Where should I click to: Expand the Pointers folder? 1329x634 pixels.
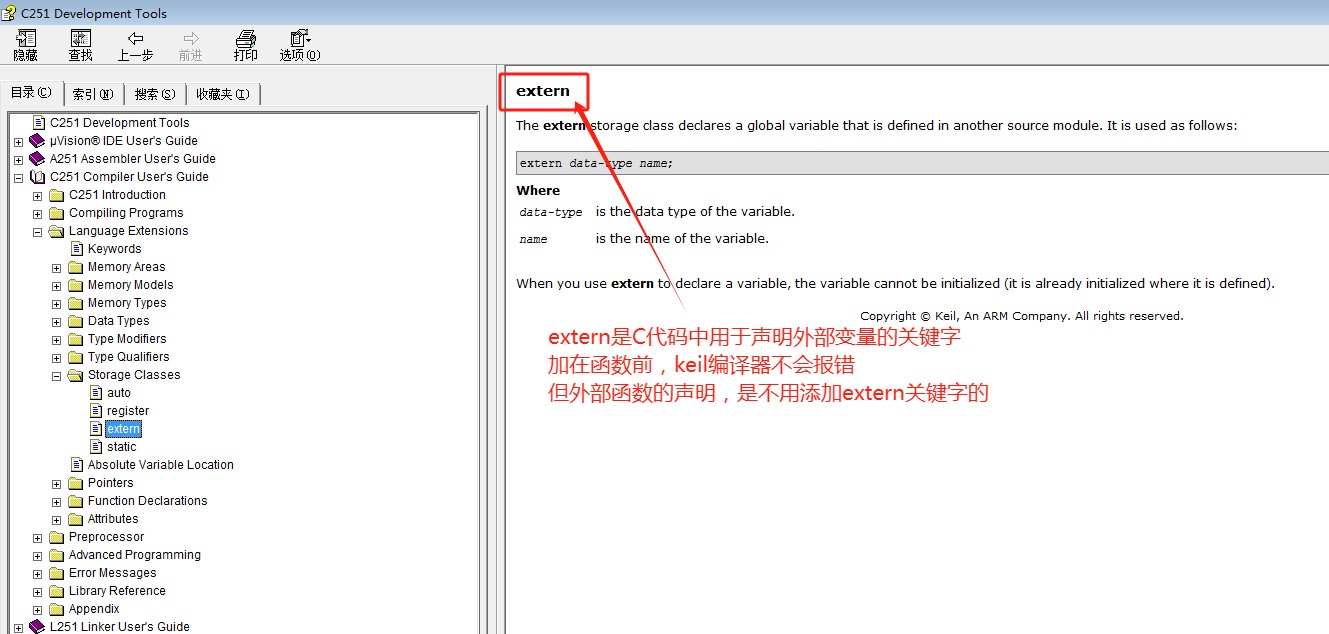click(x=57, y=483)
